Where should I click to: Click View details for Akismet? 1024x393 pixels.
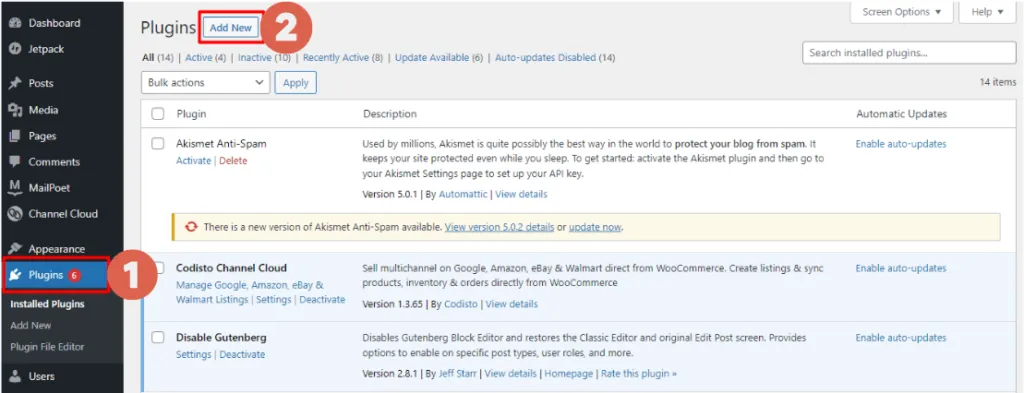tap(521, 194)
